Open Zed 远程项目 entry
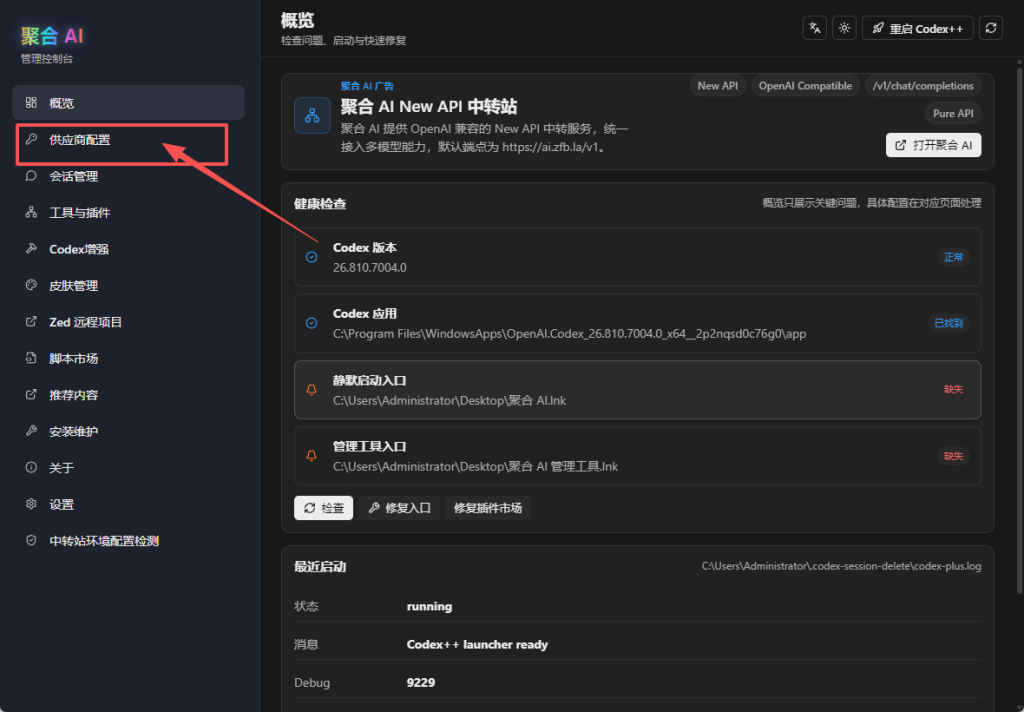1024x712 pixels. [x=128, y=321]
